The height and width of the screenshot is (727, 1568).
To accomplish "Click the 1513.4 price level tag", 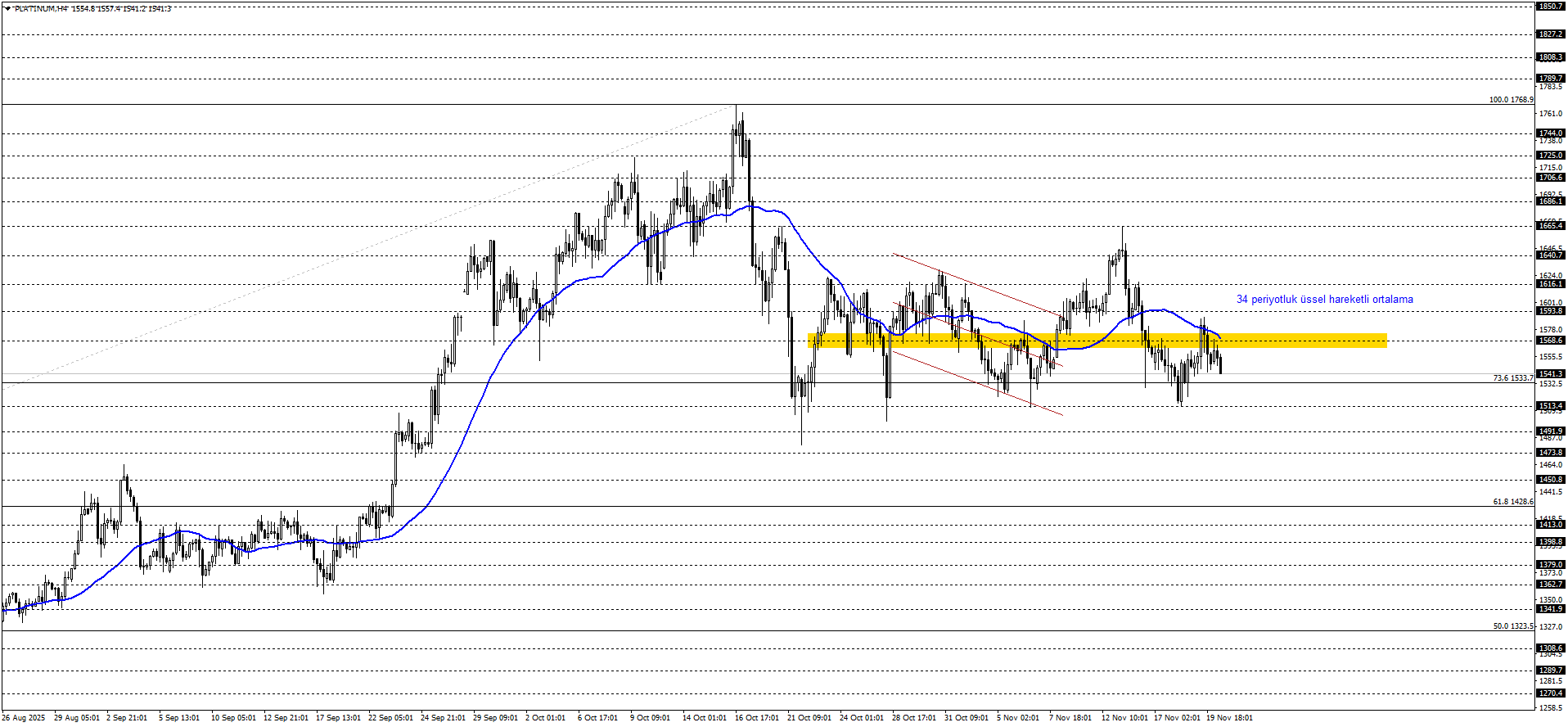I will pyautogui.click(x=1550, y=406).
